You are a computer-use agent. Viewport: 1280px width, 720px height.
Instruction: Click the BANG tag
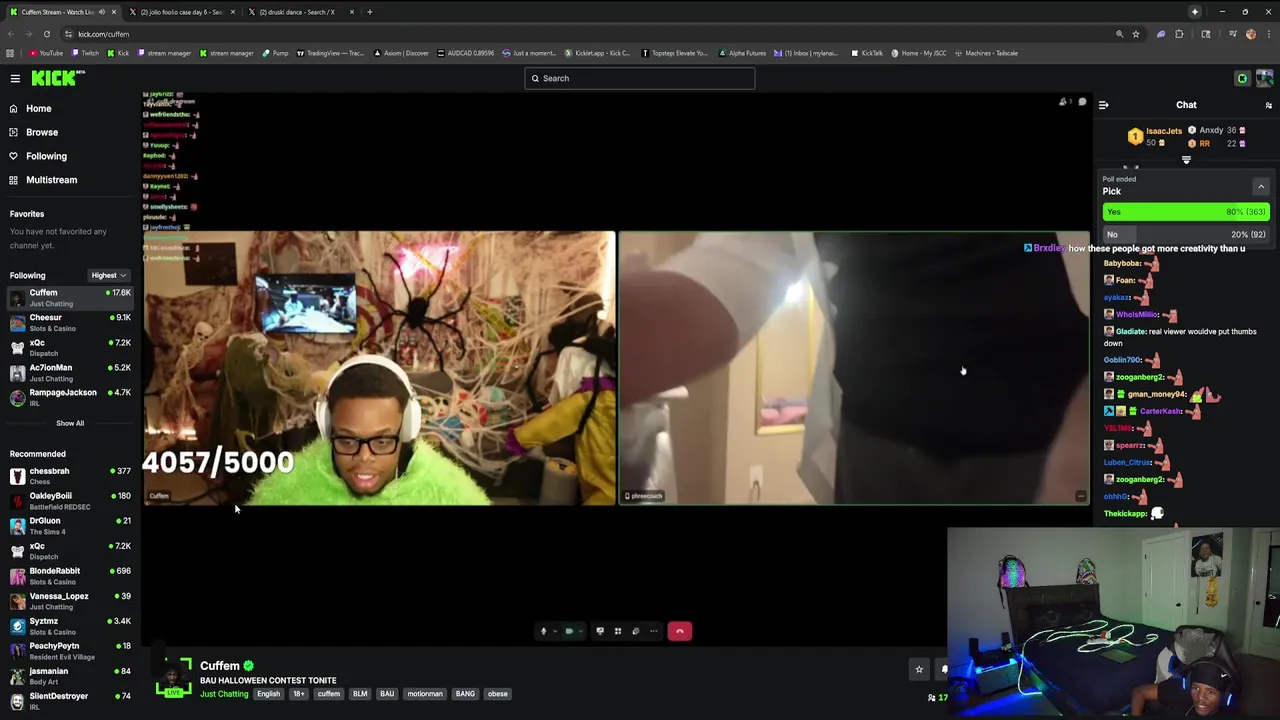click(465, 694)
